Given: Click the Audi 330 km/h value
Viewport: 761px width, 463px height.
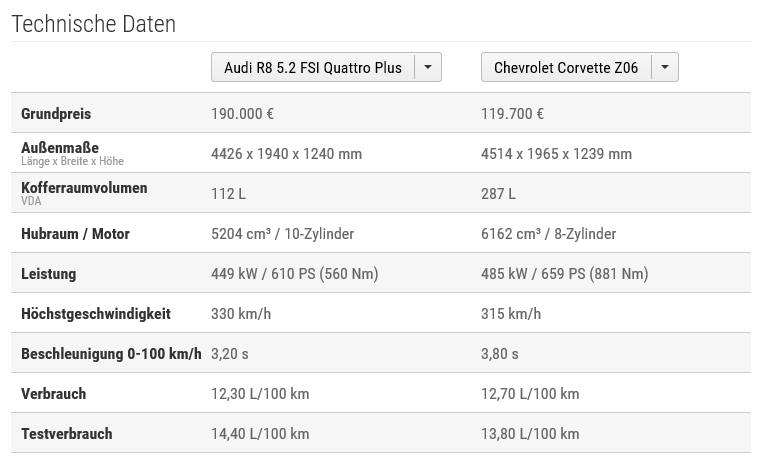Looking at the screenshot, I should 241,314.
